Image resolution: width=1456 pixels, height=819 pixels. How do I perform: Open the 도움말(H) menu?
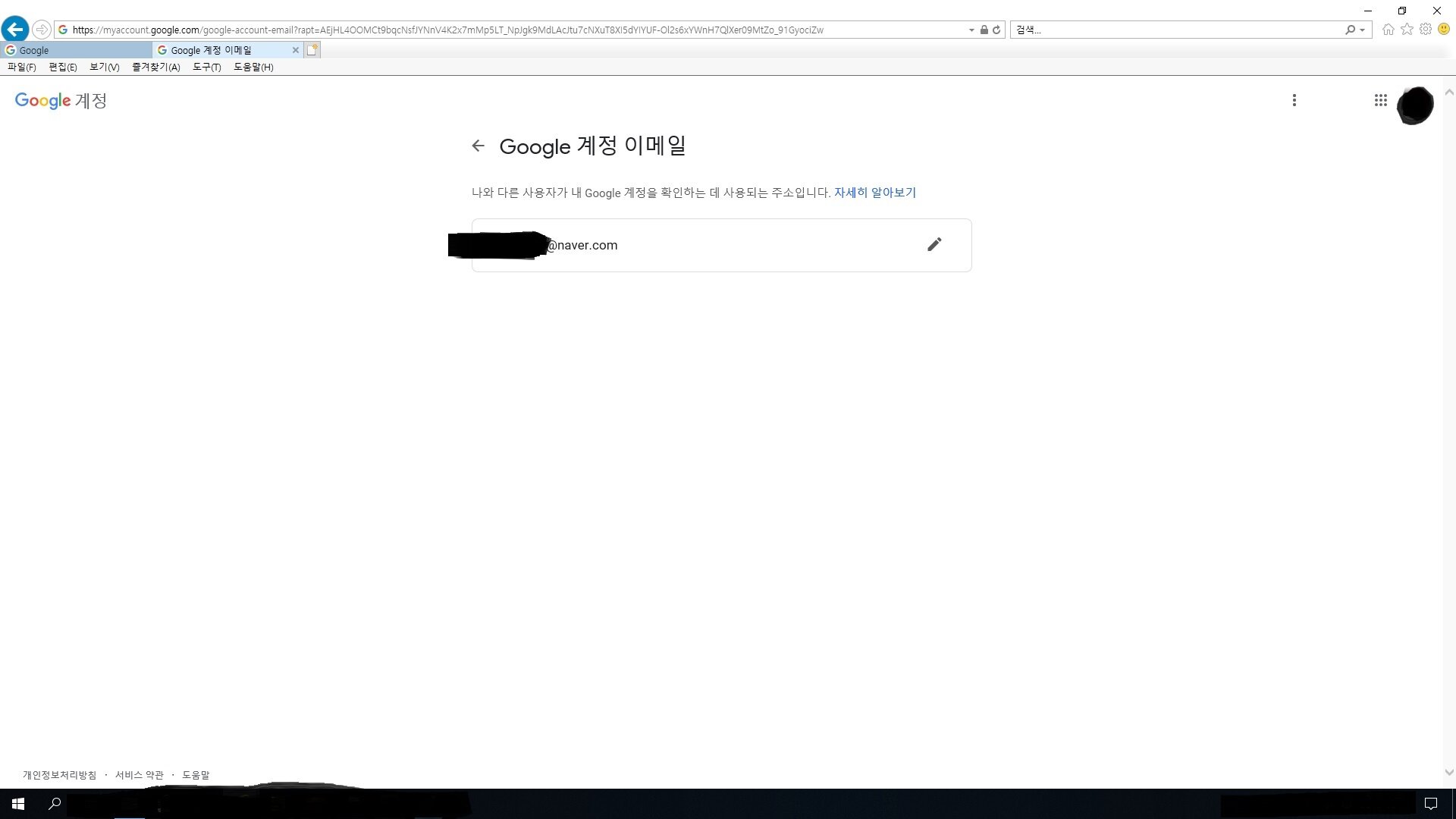(253, 67)
